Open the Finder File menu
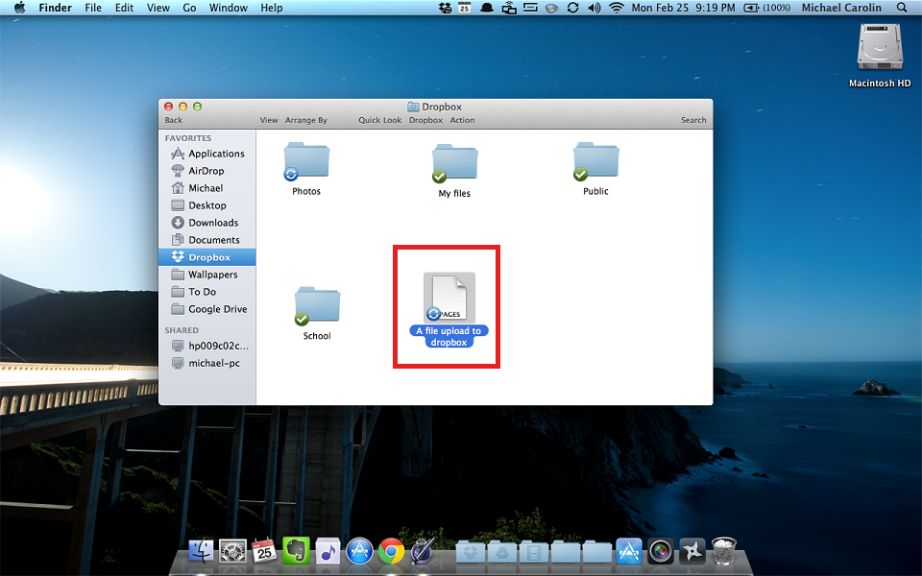The height and width of the screenshot is (576, 922). coord(92,8)
